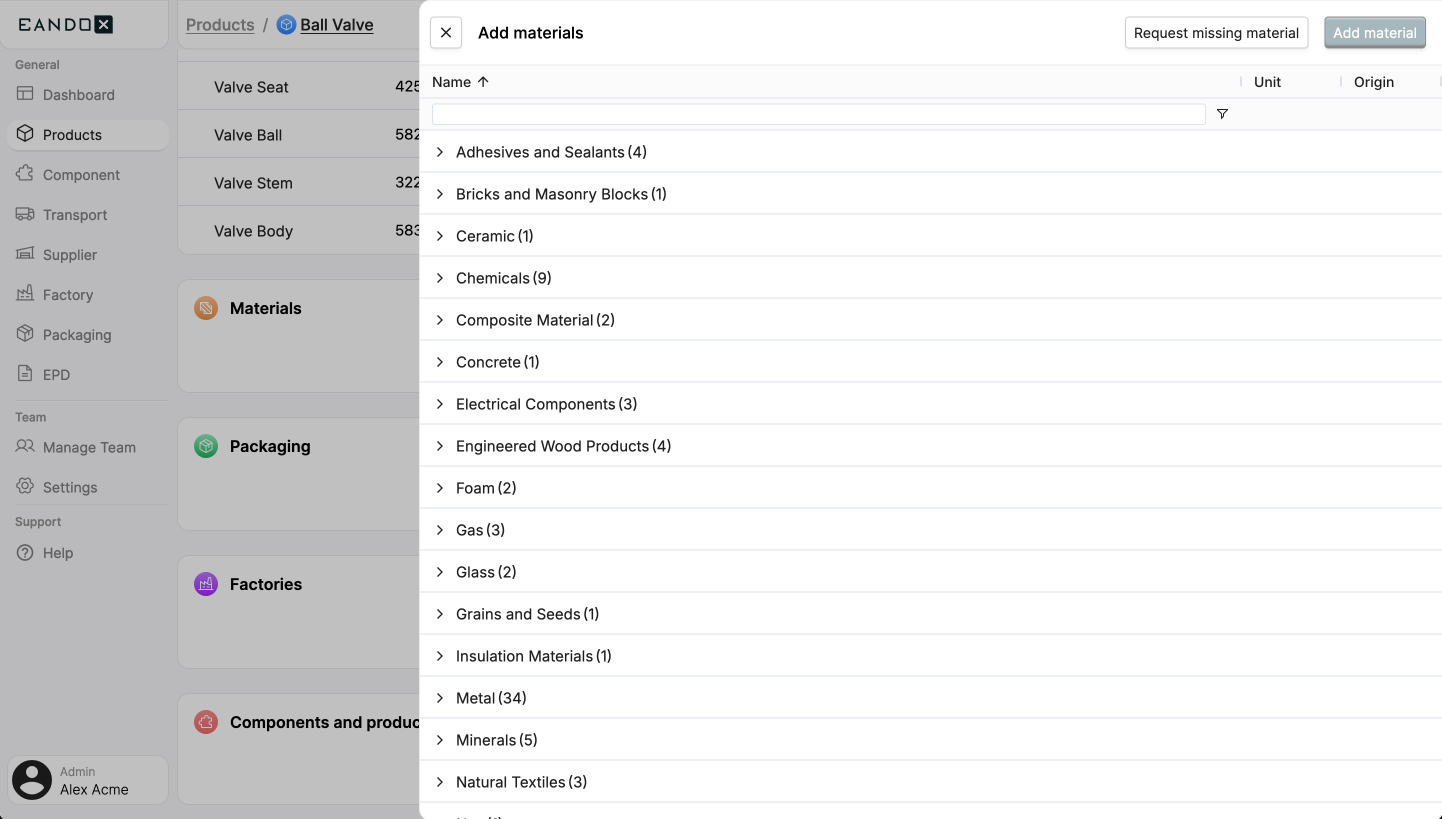This screenshot has height=819, width=1442.
Task: Expand the Adhesives and Sealants group
Action: tap(440, 152)
